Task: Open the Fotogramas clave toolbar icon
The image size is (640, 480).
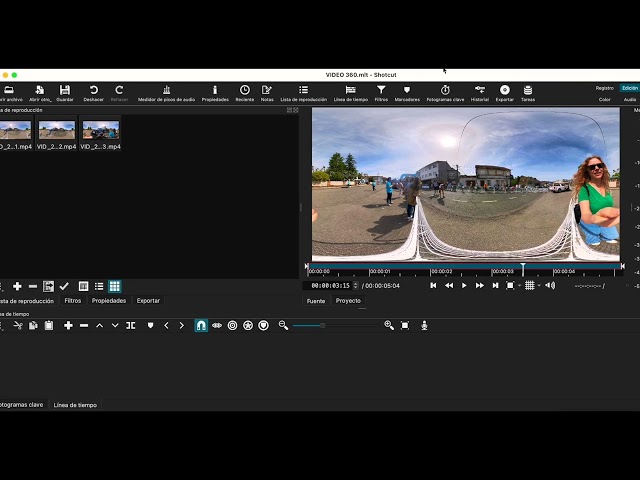Action: (x=445, y=93)
